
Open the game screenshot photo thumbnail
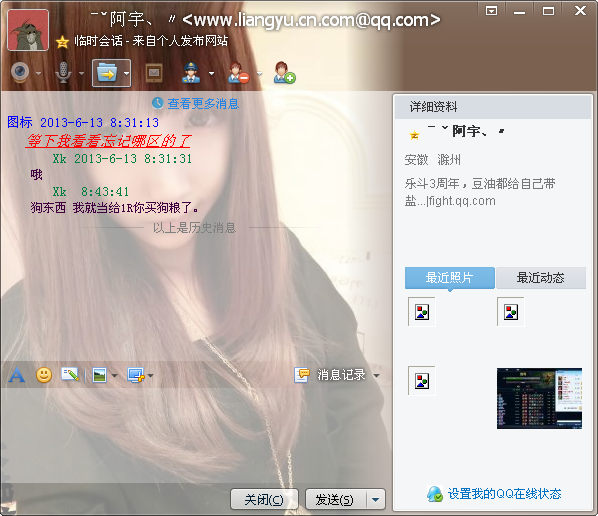point(539,398)
